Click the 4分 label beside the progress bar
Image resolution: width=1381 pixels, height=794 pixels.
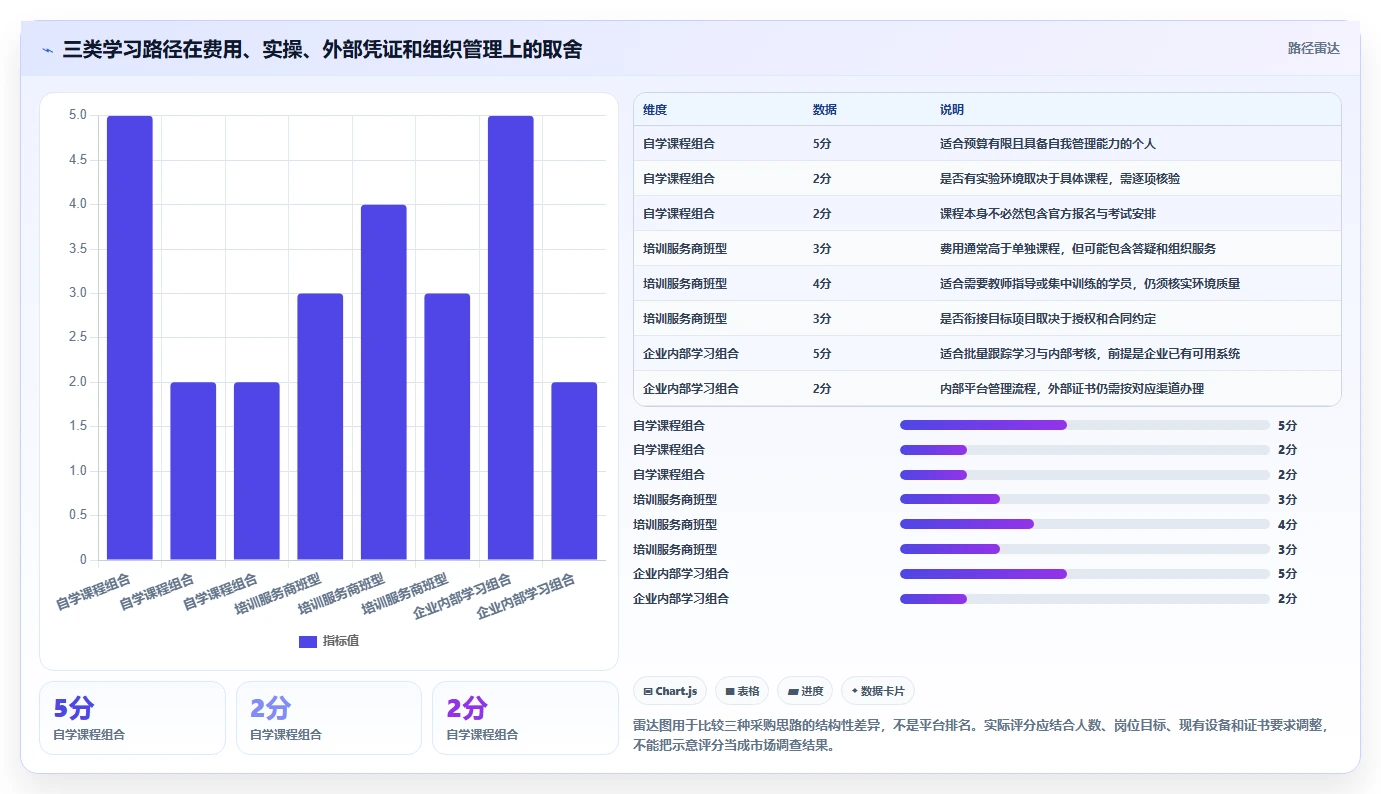click(1287, 525)
